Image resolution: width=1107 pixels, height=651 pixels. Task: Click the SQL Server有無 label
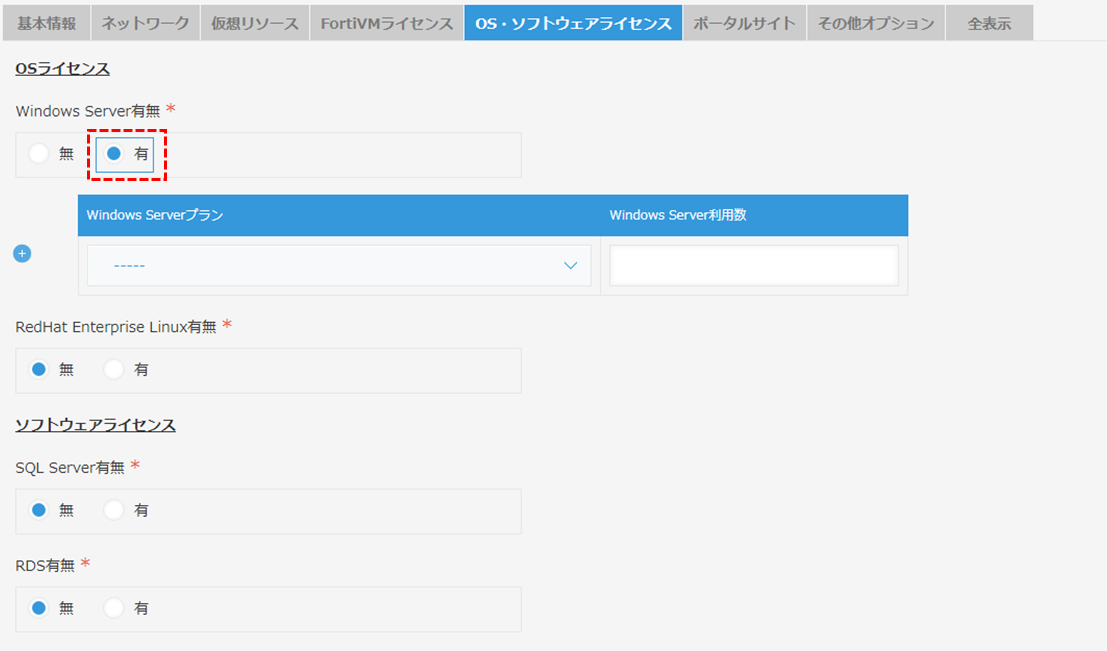(70, 467)
